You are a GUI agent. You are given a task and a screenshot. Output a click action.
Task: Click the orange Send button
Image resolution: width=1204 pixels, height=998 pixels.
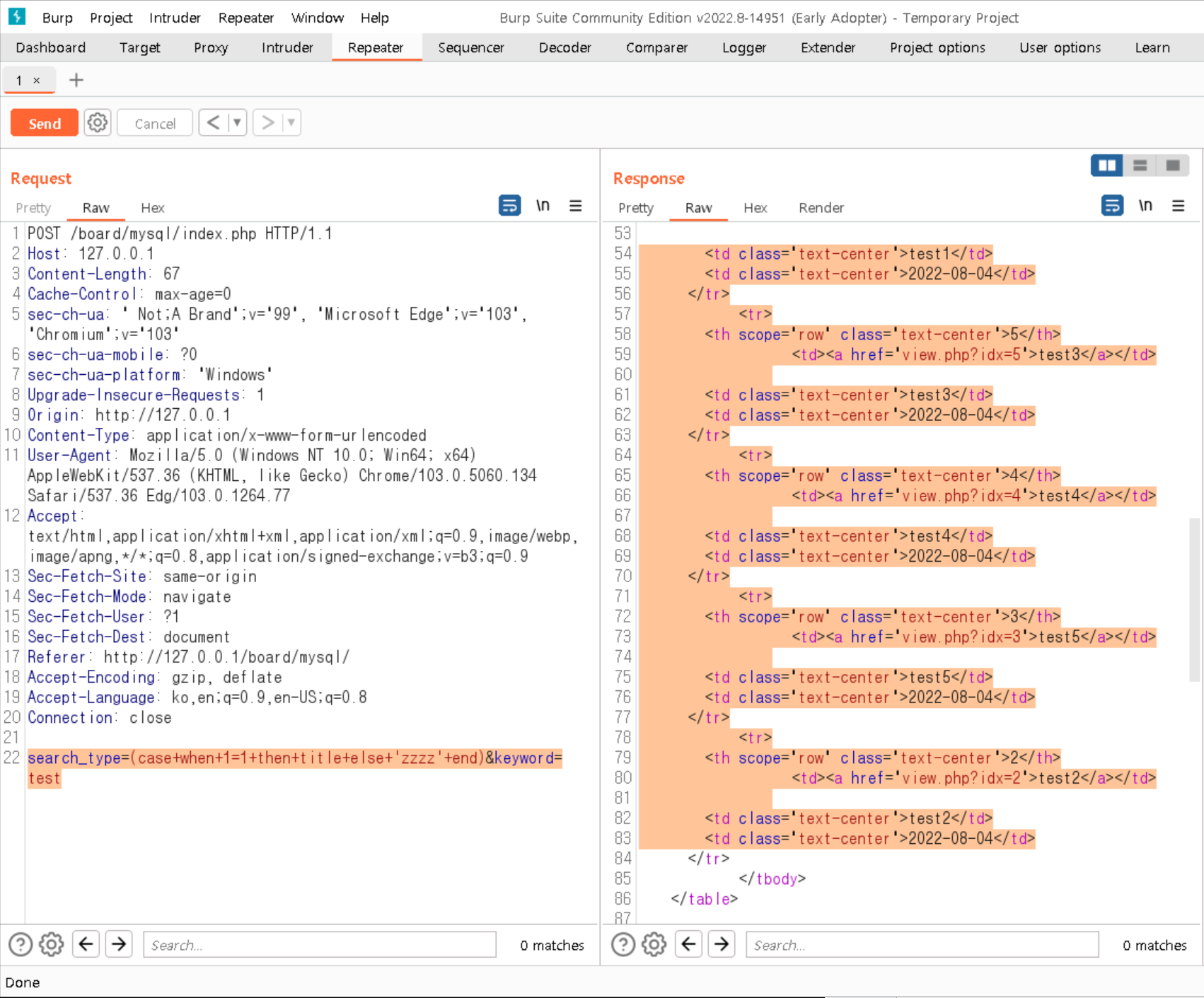coord(45,123)
